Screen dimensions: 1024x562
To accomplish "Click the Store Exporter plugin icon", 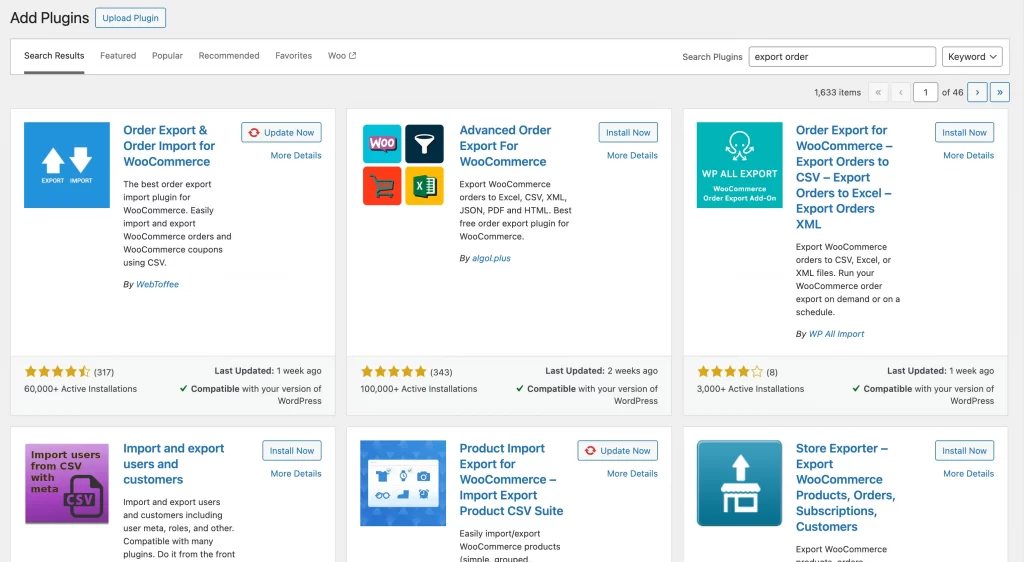I will coord(739,483).
